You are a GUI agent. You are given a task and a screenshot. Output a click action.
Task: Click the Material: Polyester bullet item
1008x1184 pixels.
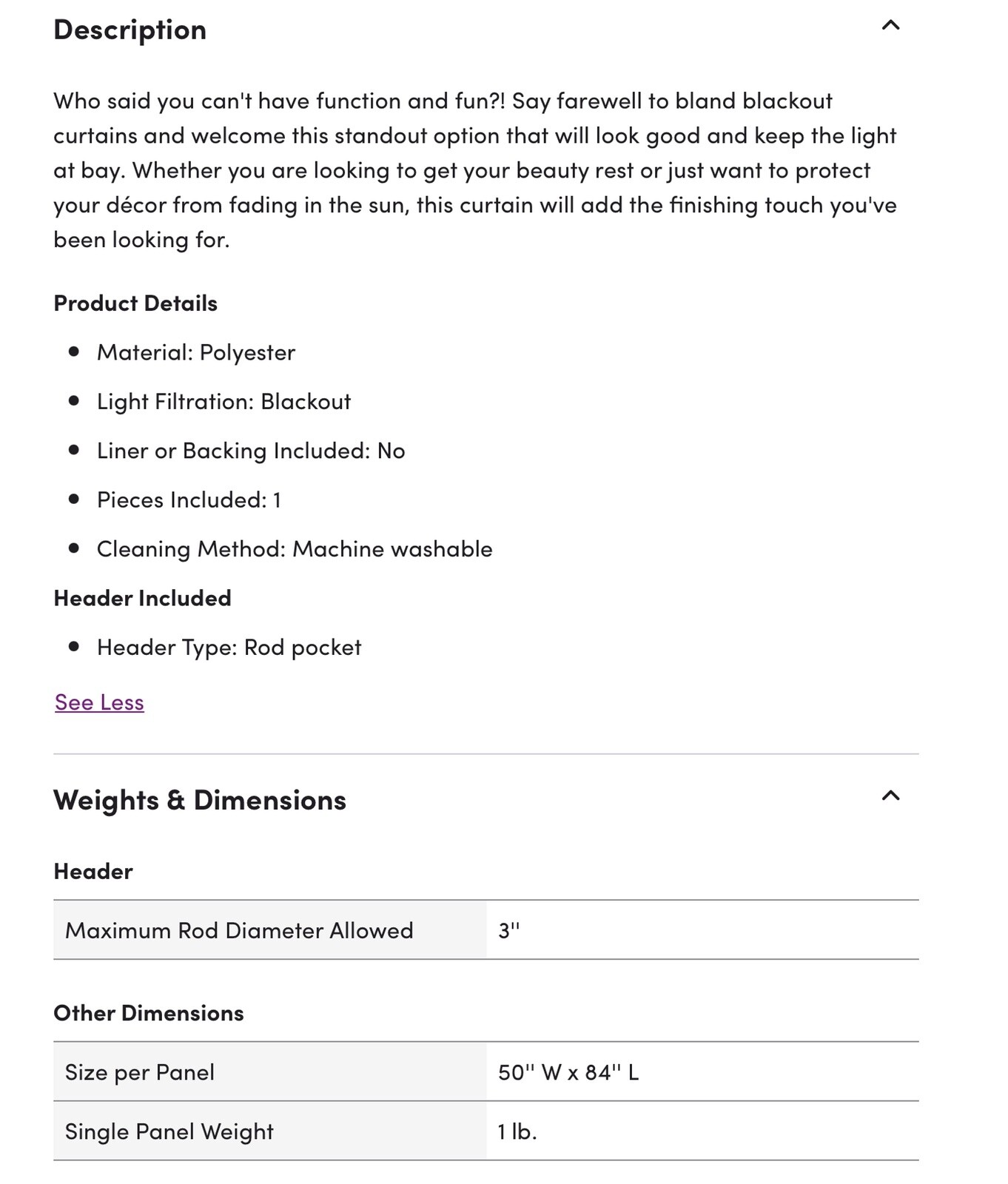(x=196, y=352)
